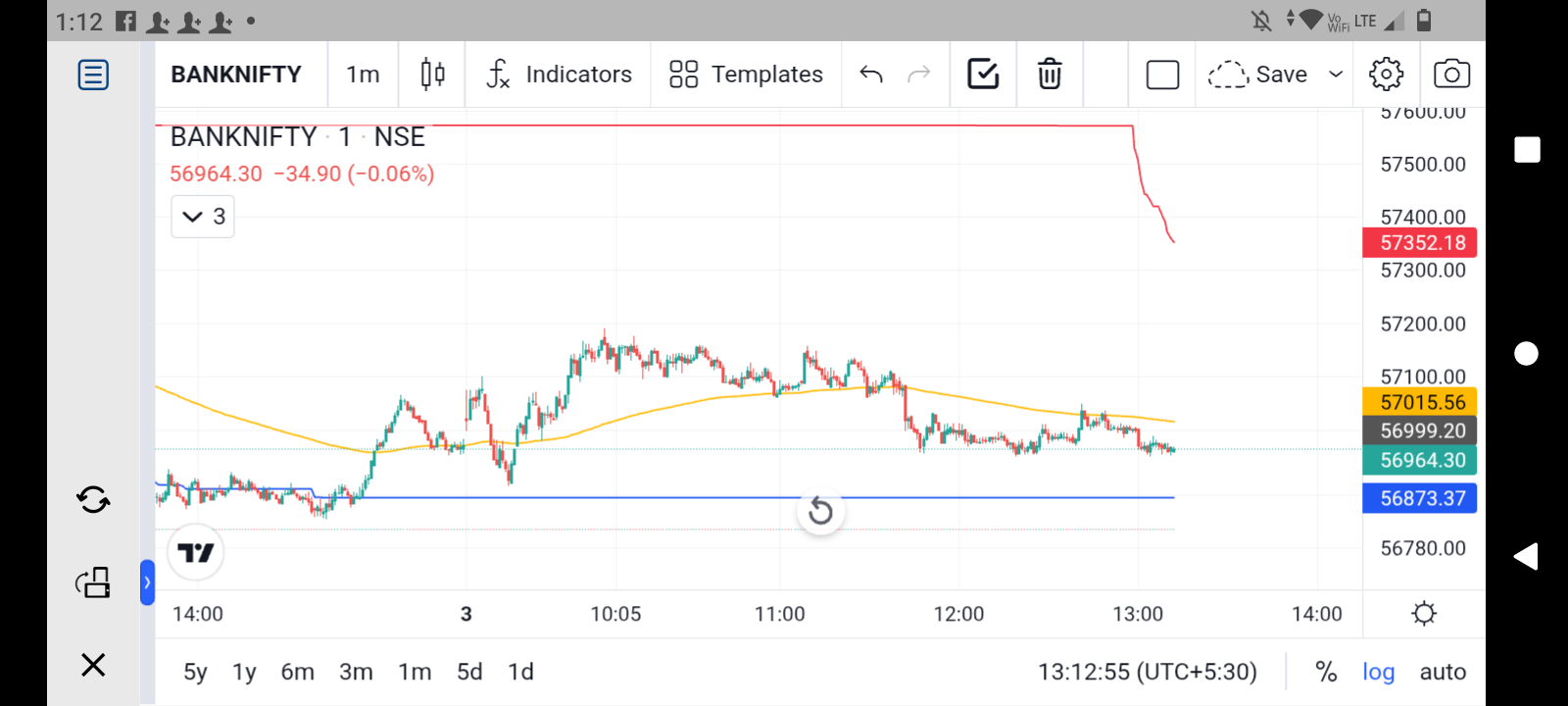Screen dimensions: 1568x706
Task: Open the hamburger menu icon
Action: 93,75
